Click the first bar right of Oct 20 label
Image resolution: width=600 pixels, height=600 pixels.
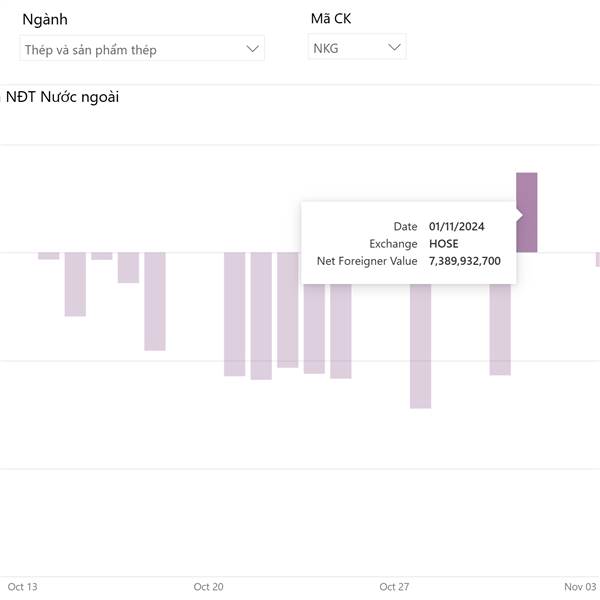[235, 313]
